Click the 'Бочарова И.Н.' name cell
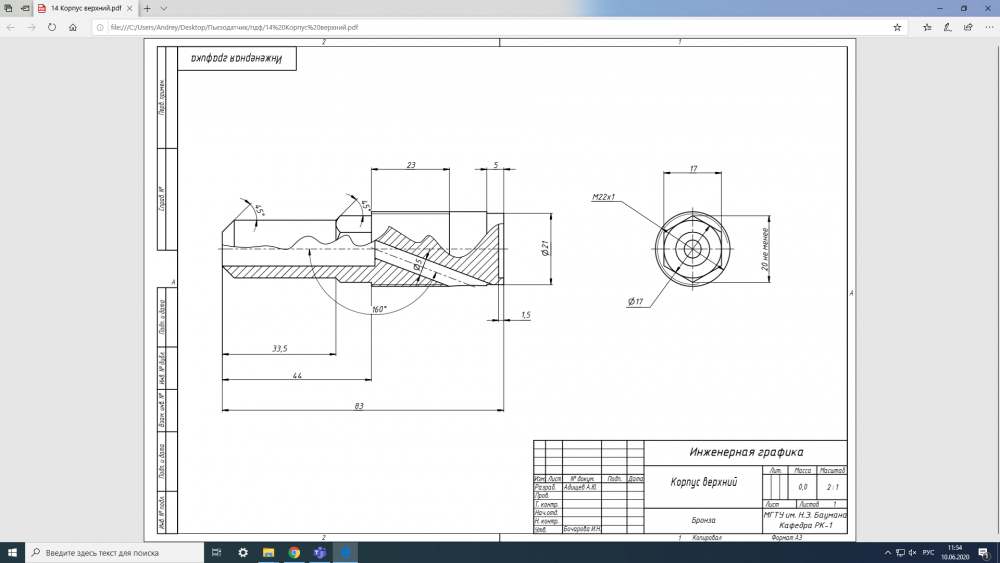 pyautogui.click(x=582, y=529)
